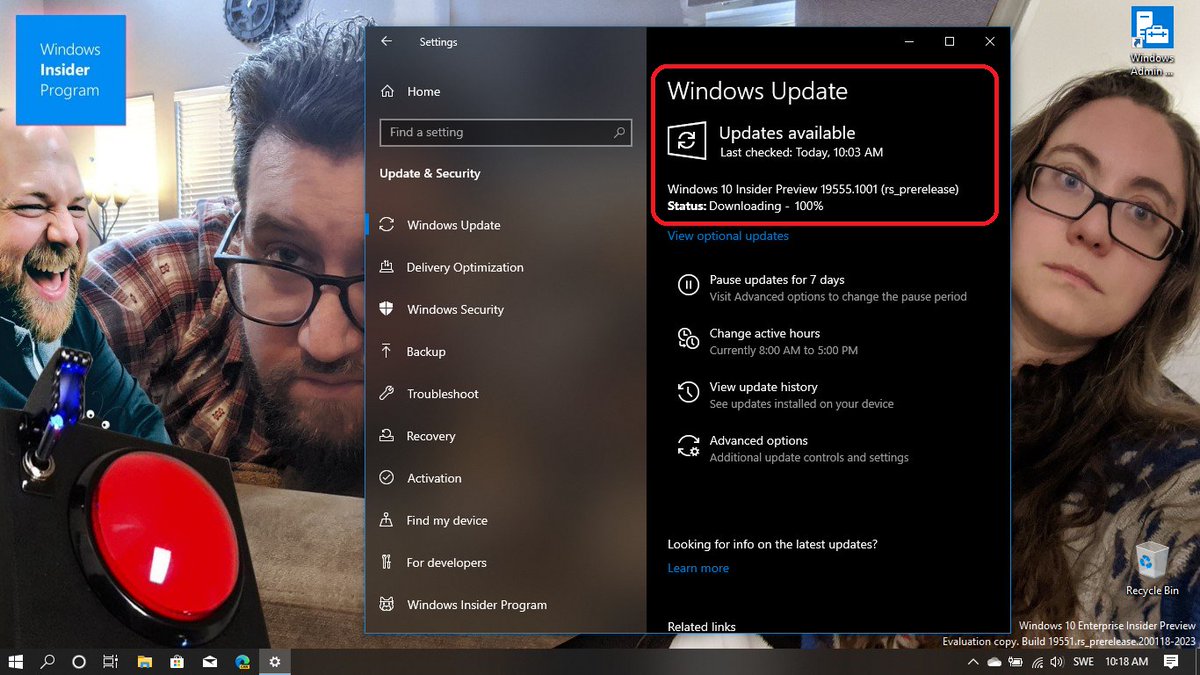Click View optional updates link
The width and height of the screenshot is (1200, 675).
[728, 236]
